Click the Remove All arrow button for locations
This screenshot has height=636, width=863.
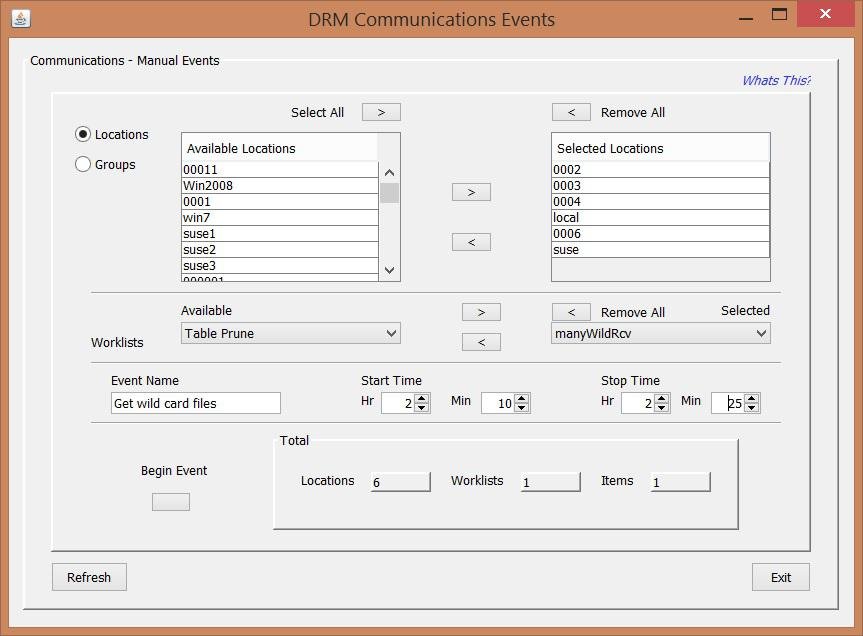(x=571, y=112)
